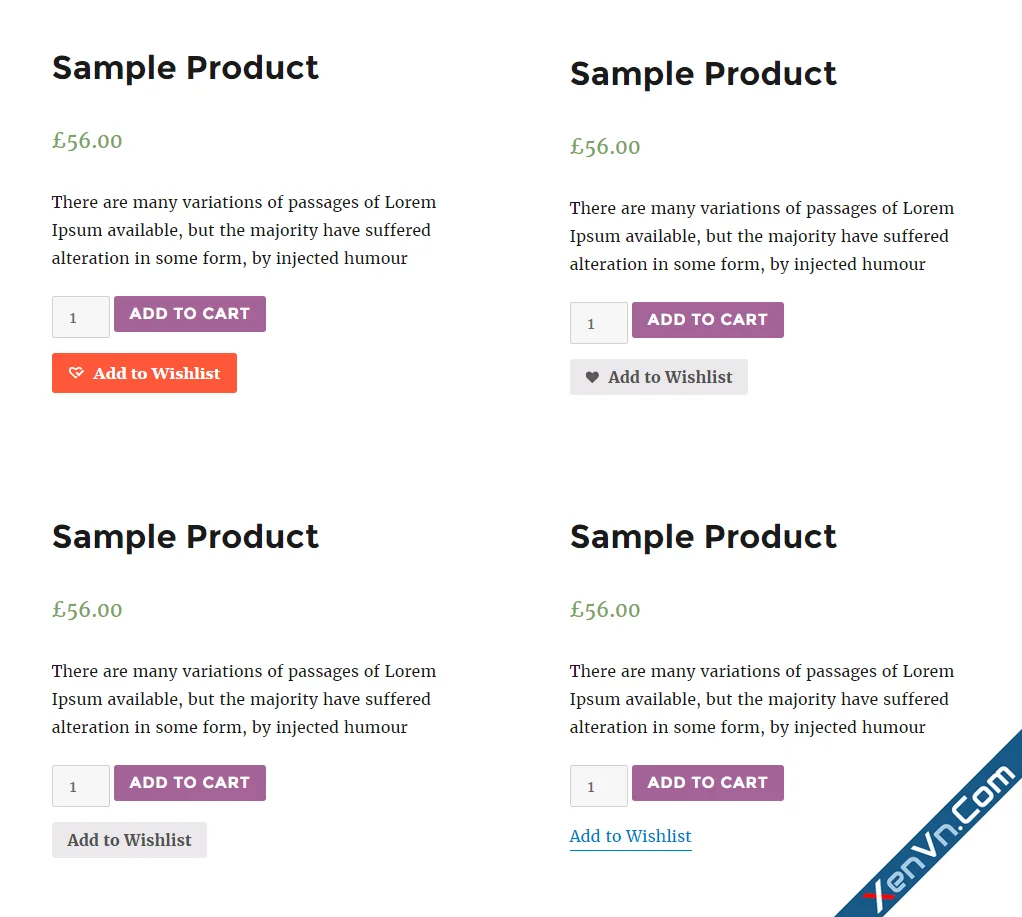The width and height of the screenshot is (1022, 917).
Task: Open the top-left 'Sample Product' title link
Action: click(x=185, y=68)
